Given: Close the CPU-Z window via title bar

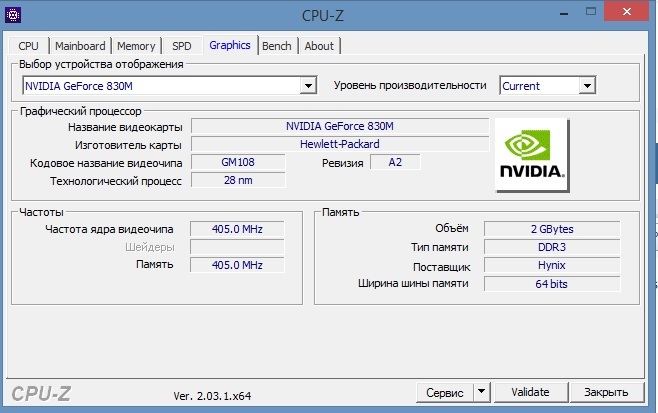Looking at the screenshot, I should tap(627, 14).
